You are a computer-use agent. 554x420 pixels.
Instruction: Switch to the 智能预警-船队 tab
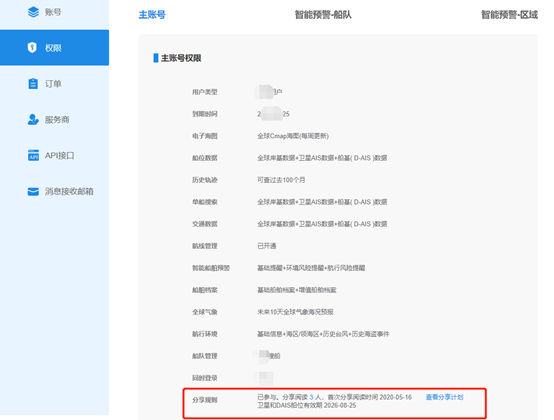(323, 15)
